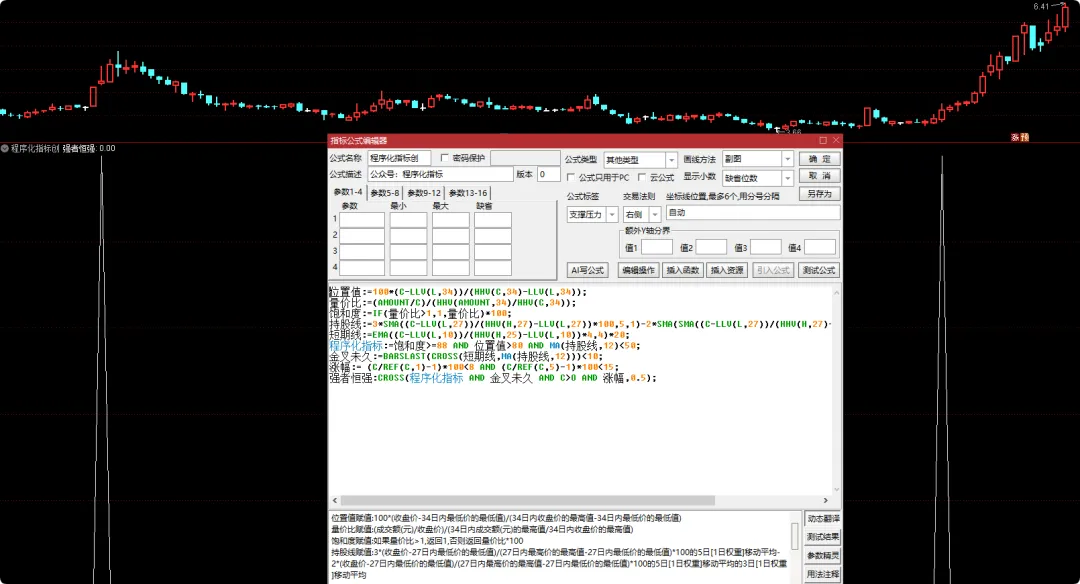Click the 取消 button

[x=820, y=176]
